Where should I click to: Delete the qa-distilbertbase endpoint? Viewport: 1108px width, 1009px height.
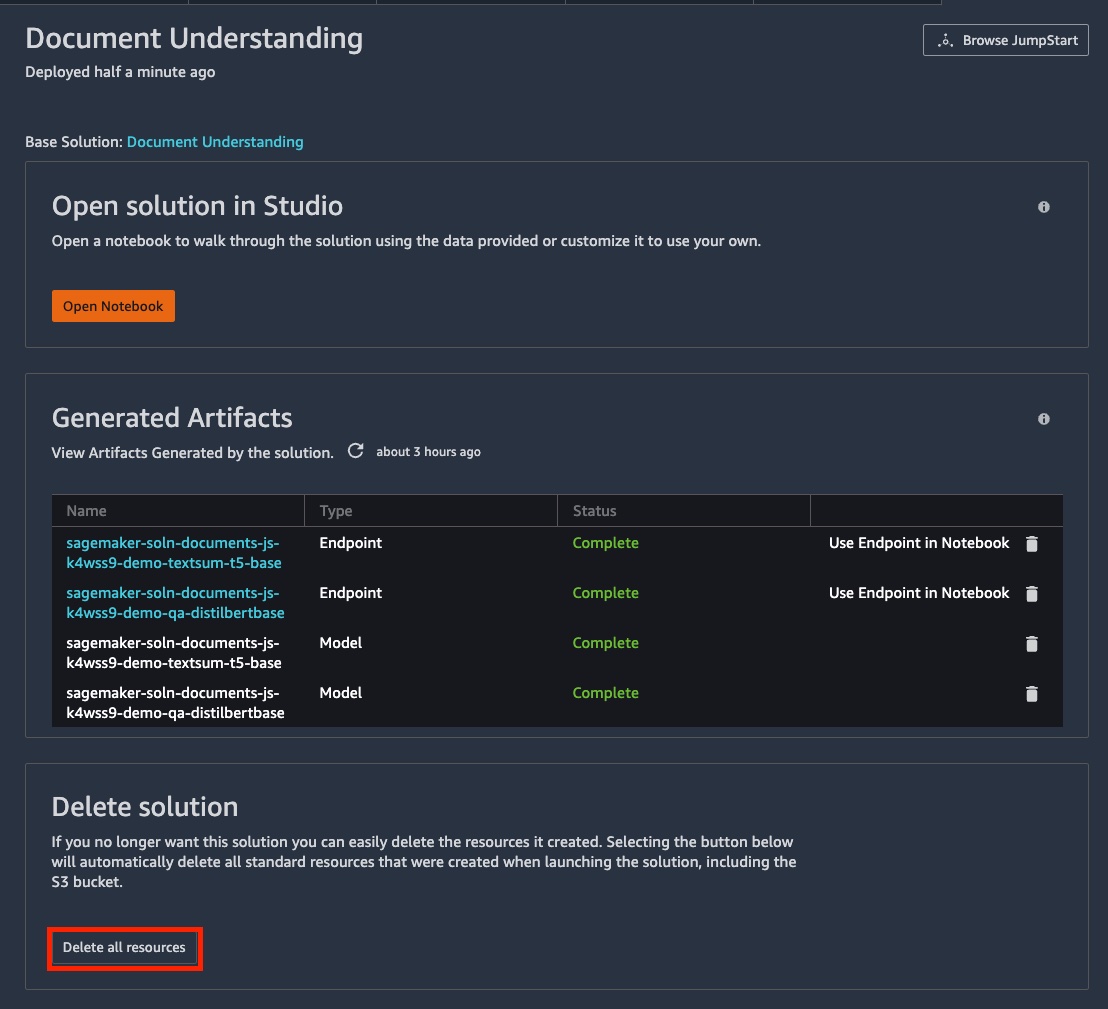pyautogui.click(x=1032, y=594)
